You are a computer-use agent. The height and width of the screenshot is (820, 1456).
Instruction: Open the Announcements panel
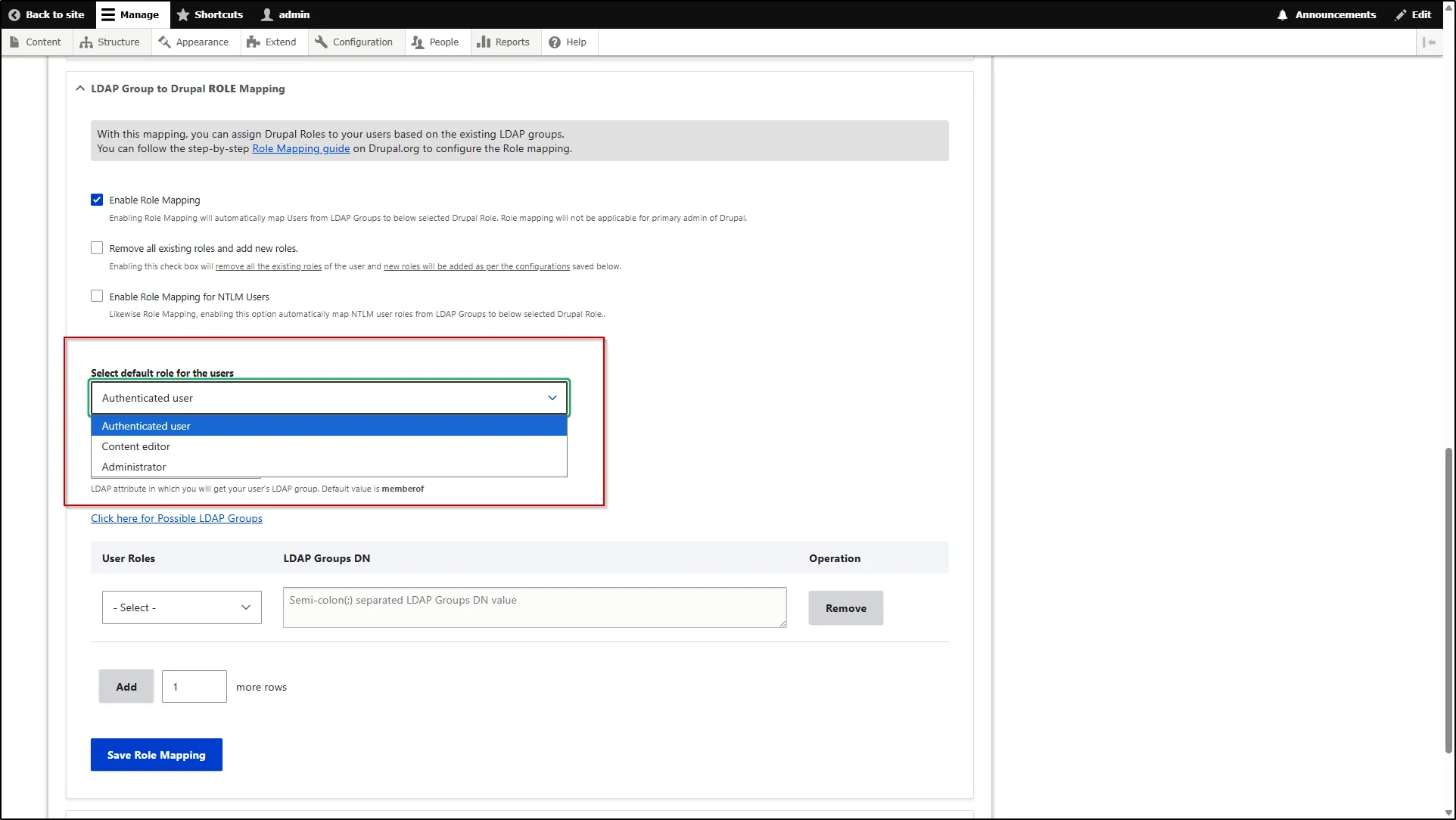coord(1326,14)
